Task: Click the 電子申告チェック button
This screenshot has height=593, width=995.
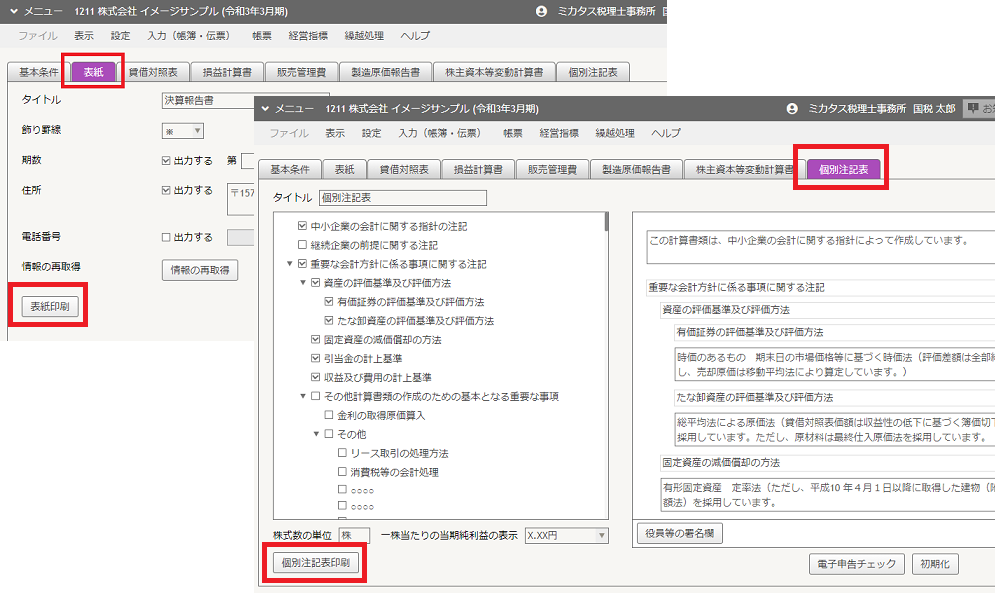Action: click(x=856, y=564)
